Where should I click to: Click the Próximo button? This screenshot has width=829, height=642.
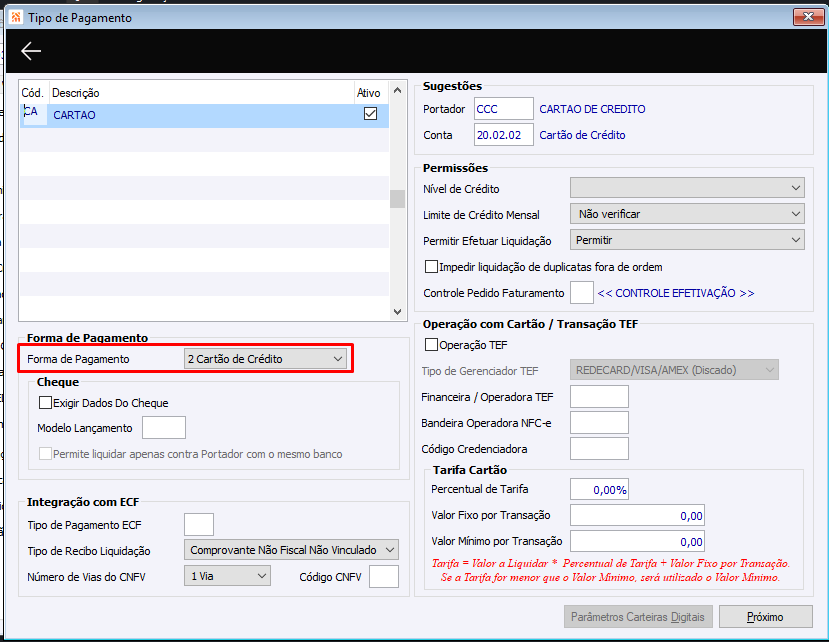click(766, 617)
